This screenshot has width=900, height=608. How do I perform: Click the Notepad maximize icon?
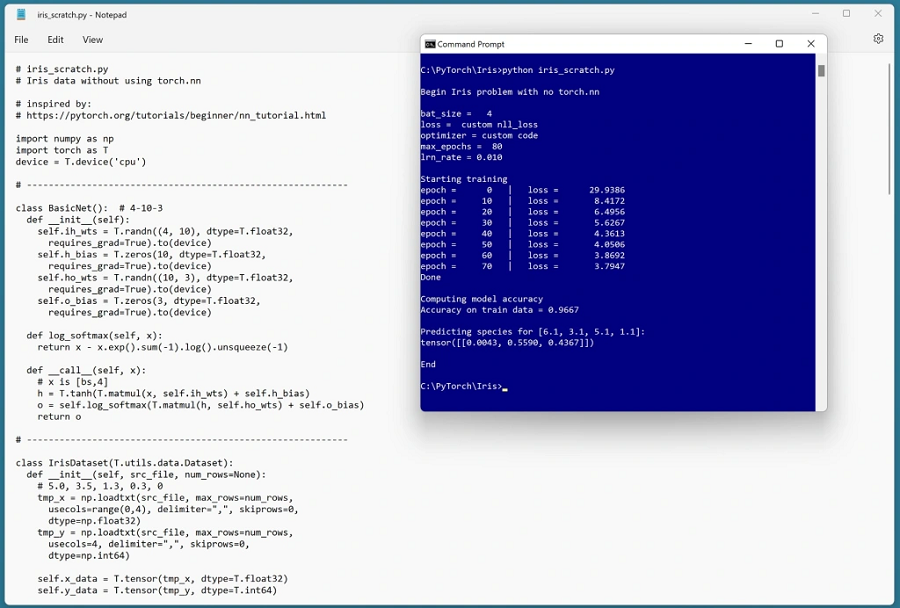(845, 14)
